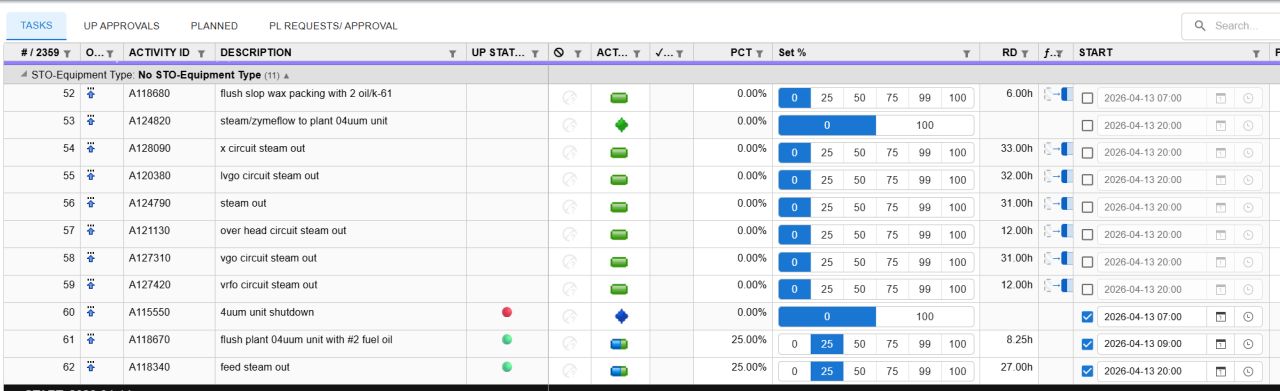Click blue milestone diamond for A115550

click(x=621, y=316)
